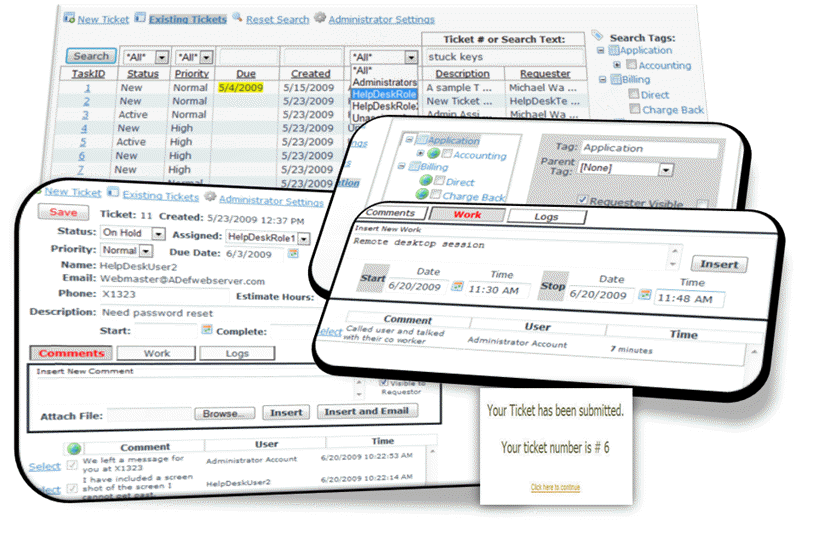Sort tickets by the Due column header
813x549 pixels.
(246, 74)
